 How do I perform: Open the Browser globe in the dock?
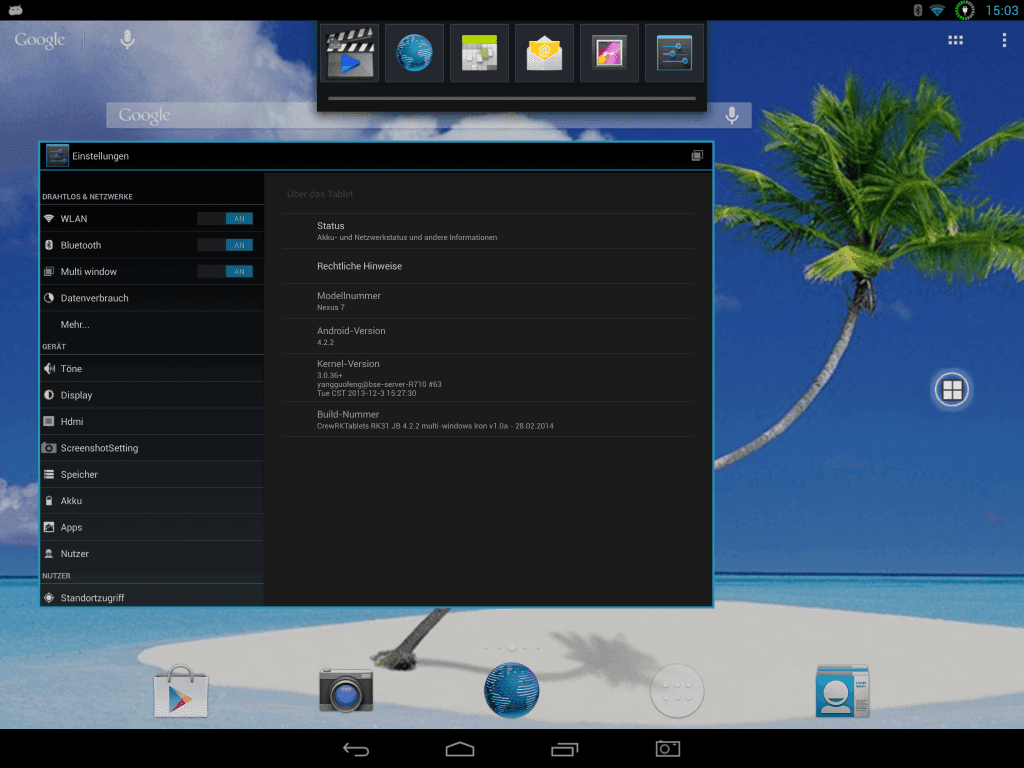coord(511,690)
